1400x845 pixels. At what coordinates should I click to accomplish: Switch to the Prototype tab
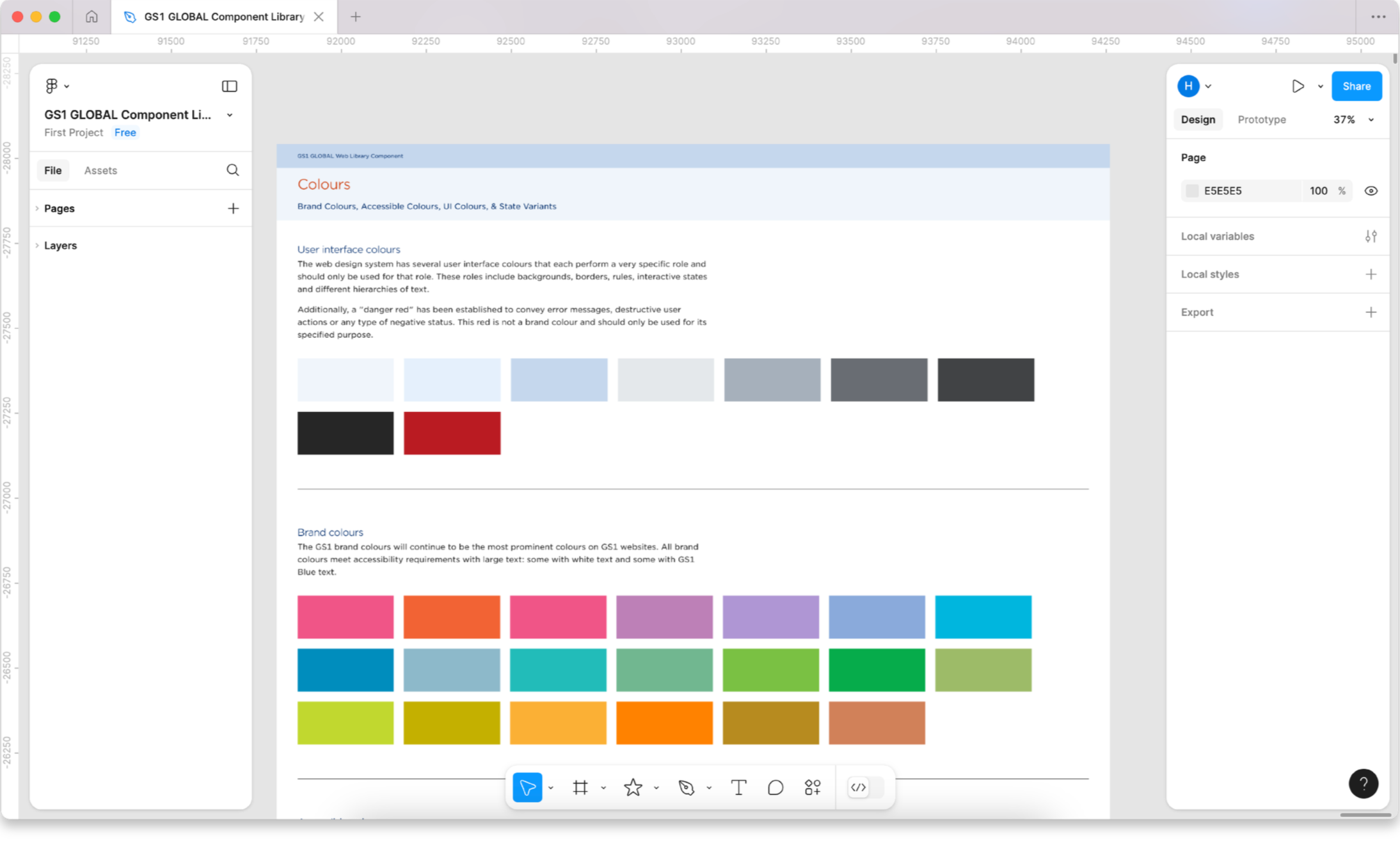point(1261,120)
